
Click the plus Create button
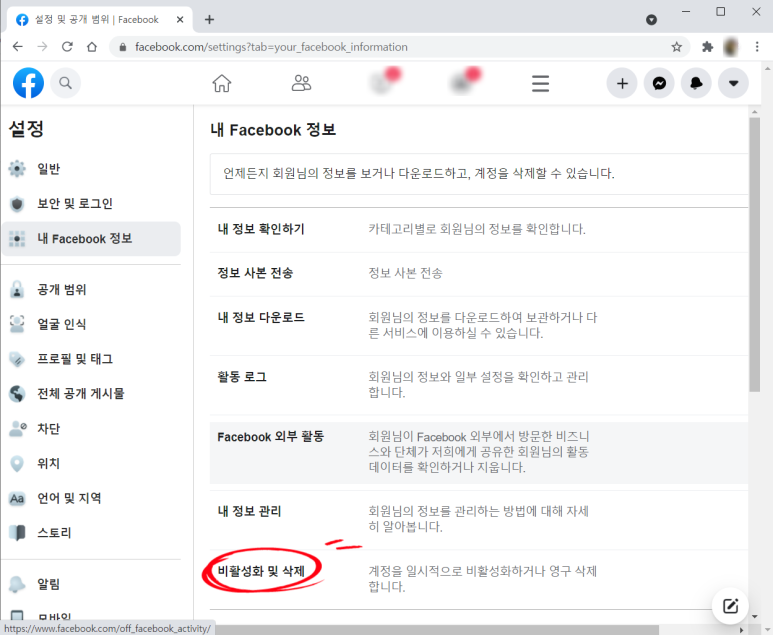pos(622,83)
